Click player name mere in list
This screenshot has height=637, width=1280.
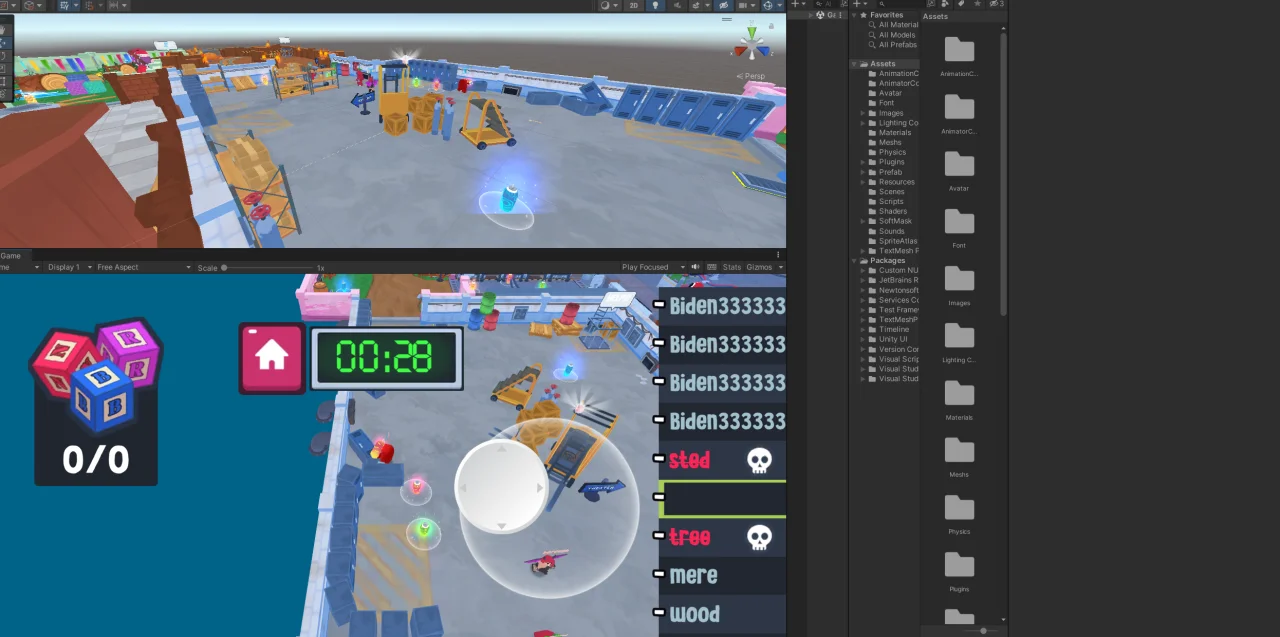point(694,576)
